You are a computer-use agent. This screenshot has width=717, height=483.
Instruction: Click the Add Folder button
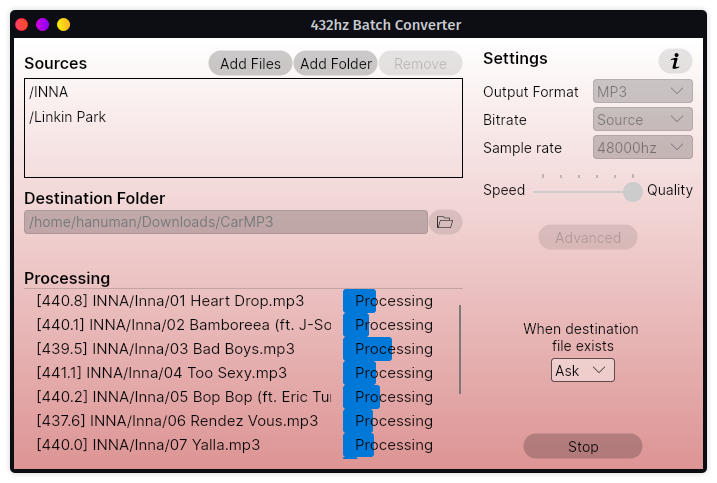pos(336,63)
